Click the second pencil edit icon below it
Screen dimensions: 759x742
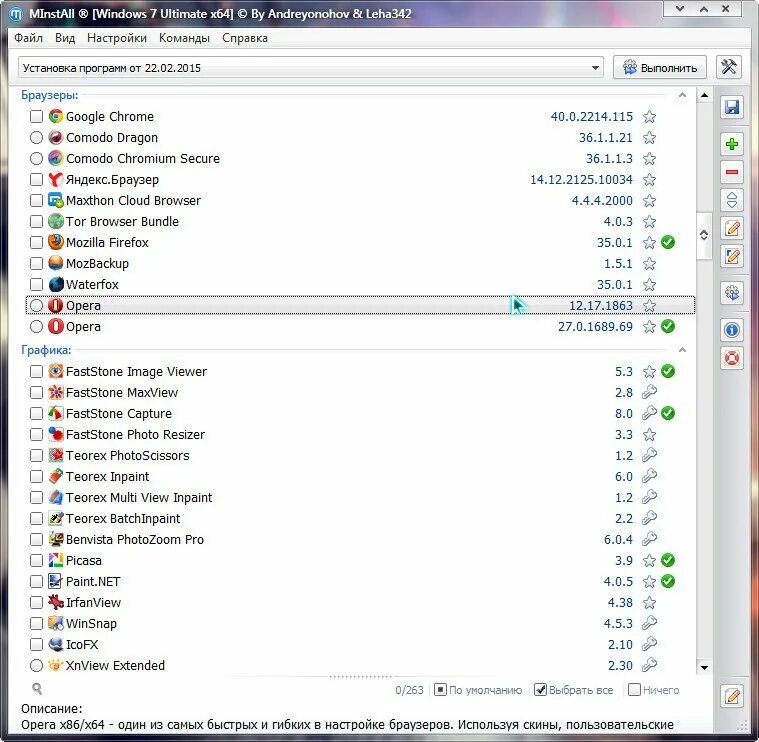pos(732,256)
